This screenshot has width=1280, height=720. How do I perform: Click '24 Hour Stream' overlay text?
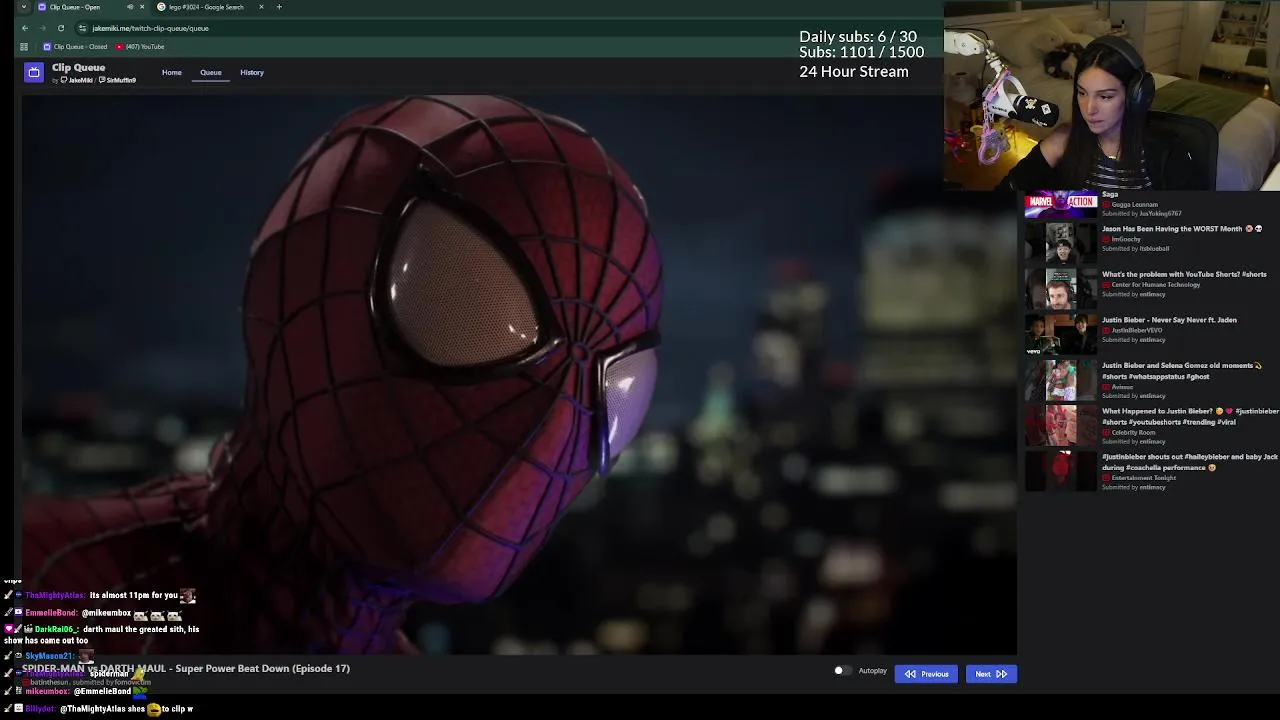pos(854,72)
